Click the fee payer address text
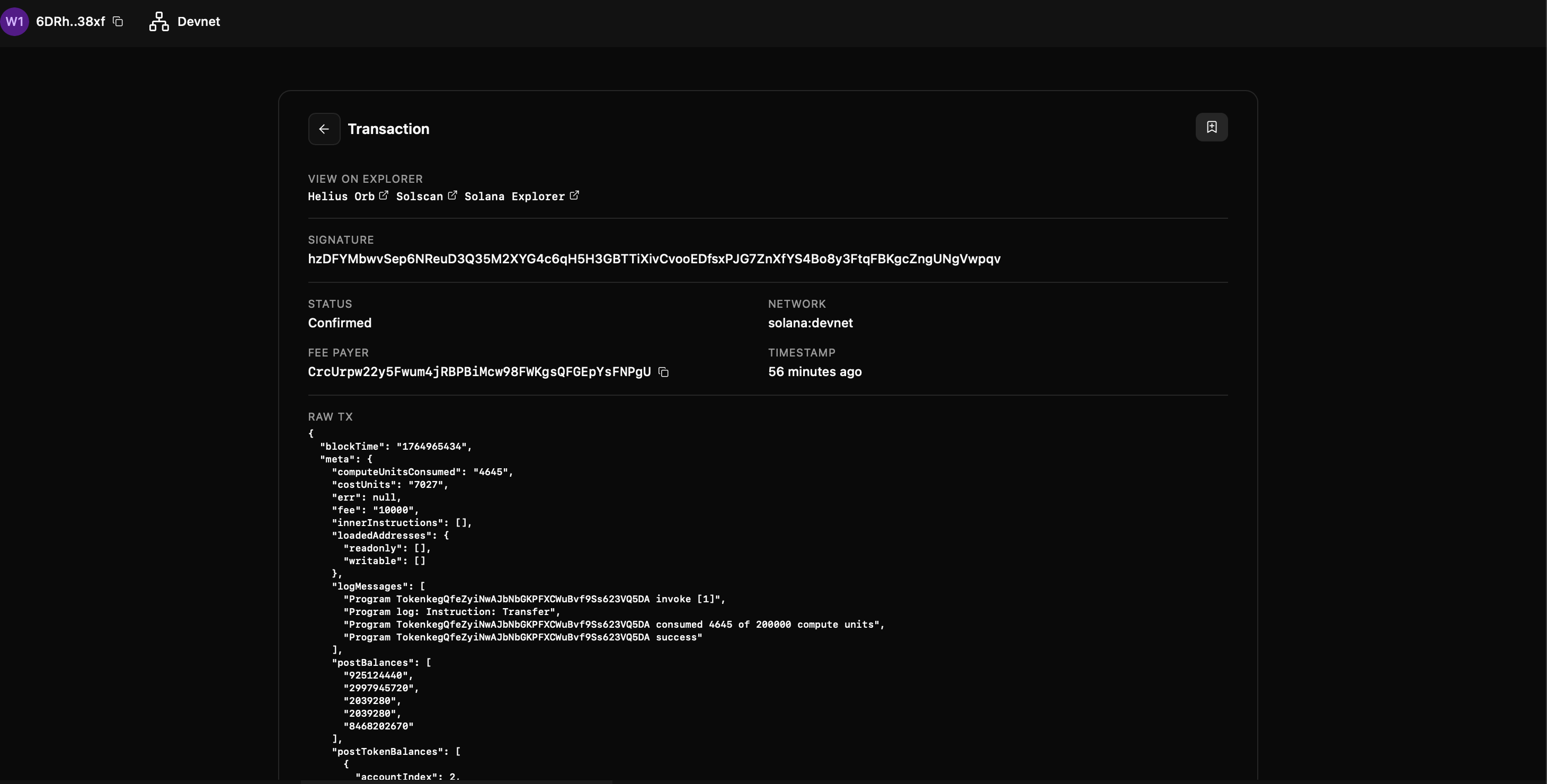 [x=478, y=371]
